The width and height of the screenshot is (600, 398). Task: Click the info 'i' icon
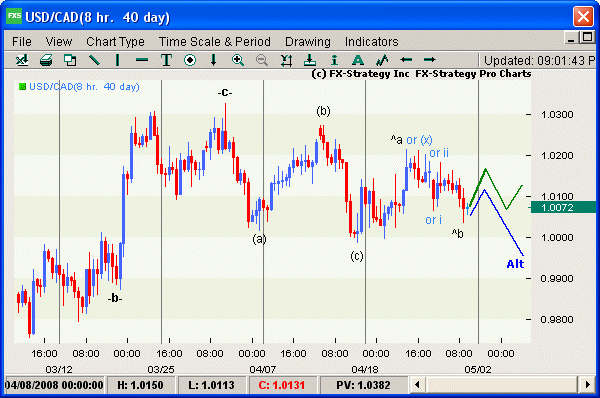334,60
